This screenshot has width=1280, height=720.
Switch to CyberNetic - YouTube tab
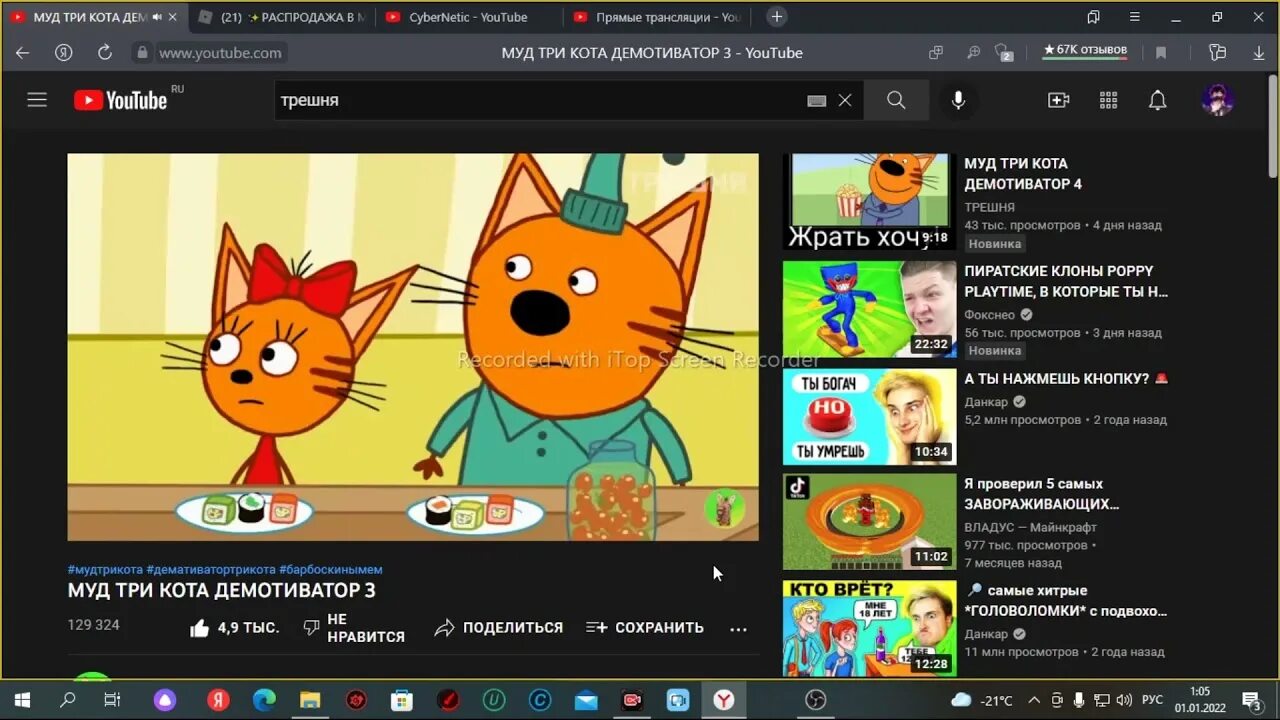pyautogui.click(x=469, y=17)
